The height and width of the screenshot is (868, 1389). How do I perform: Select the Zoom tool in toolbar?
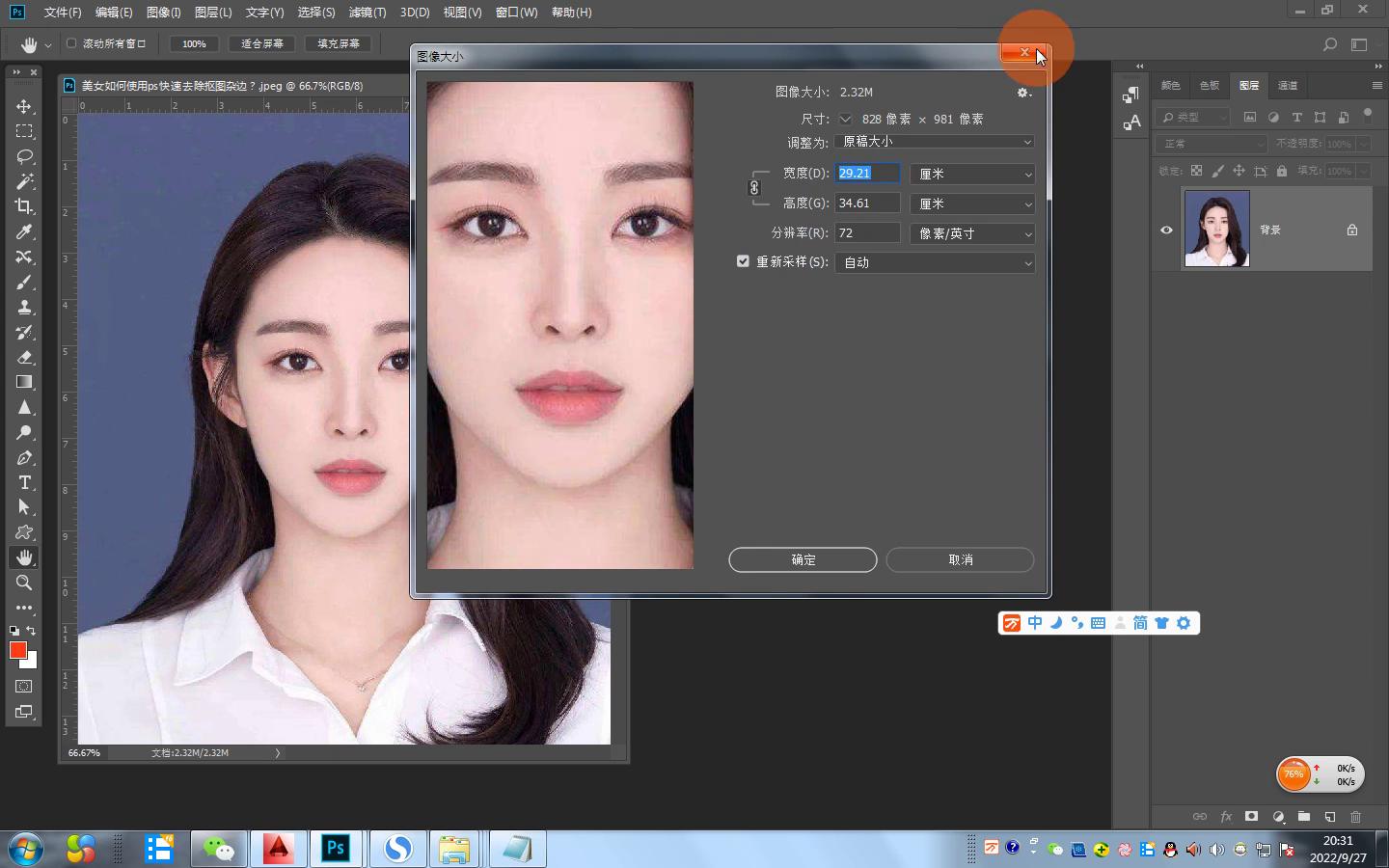tap(24, 583)
